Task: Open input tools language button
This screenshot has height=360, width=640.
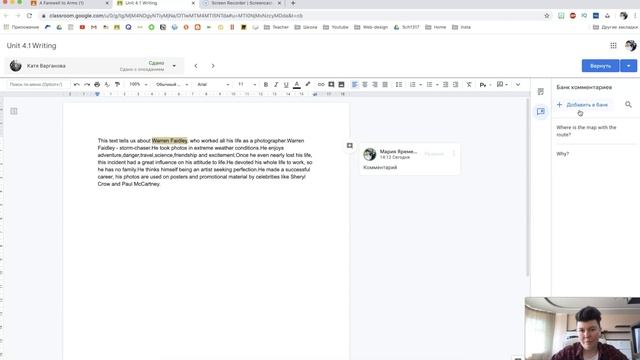Action: click(484, 84)
